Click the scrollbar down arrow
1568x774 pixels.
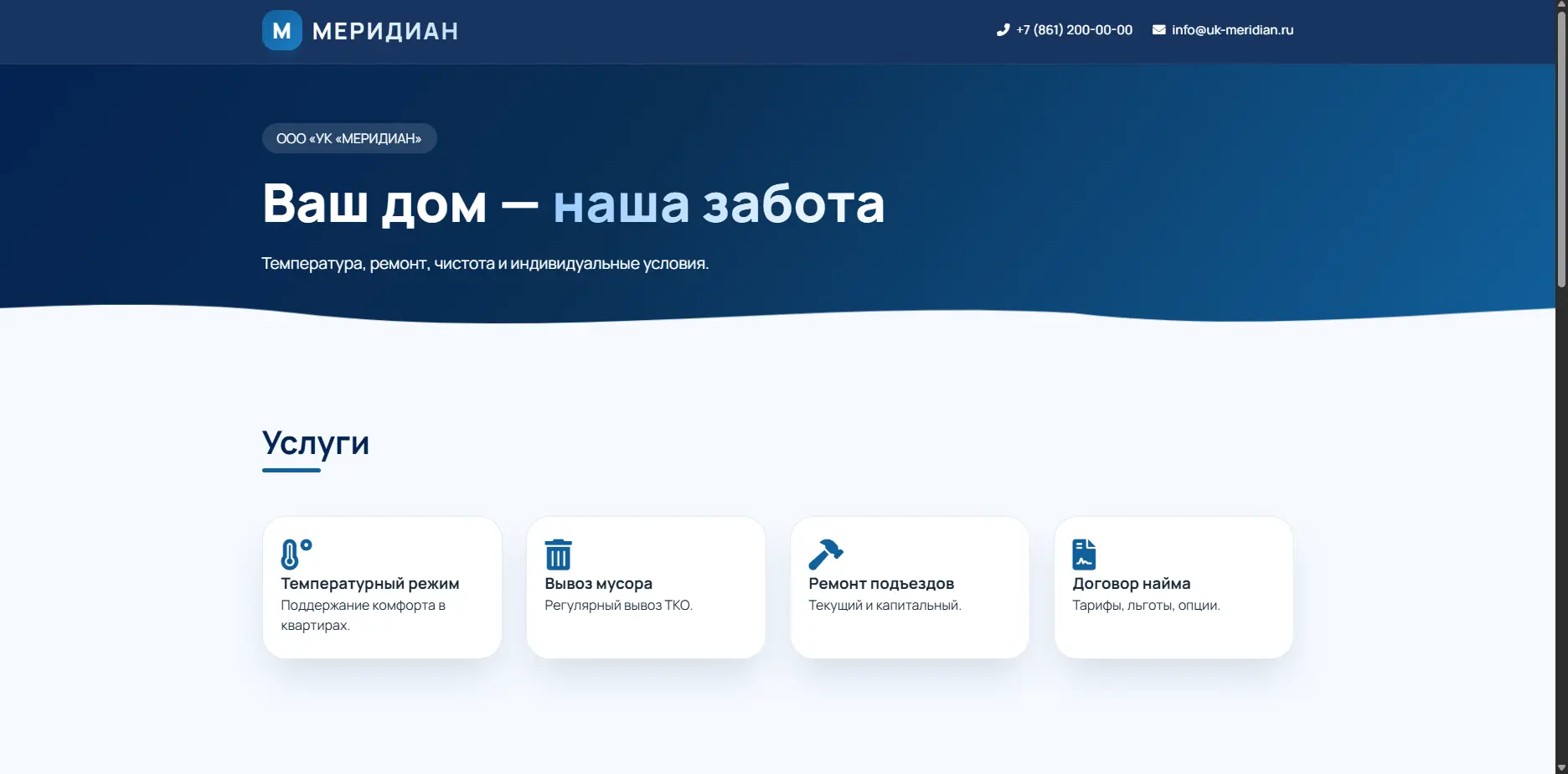point(1561,767)
